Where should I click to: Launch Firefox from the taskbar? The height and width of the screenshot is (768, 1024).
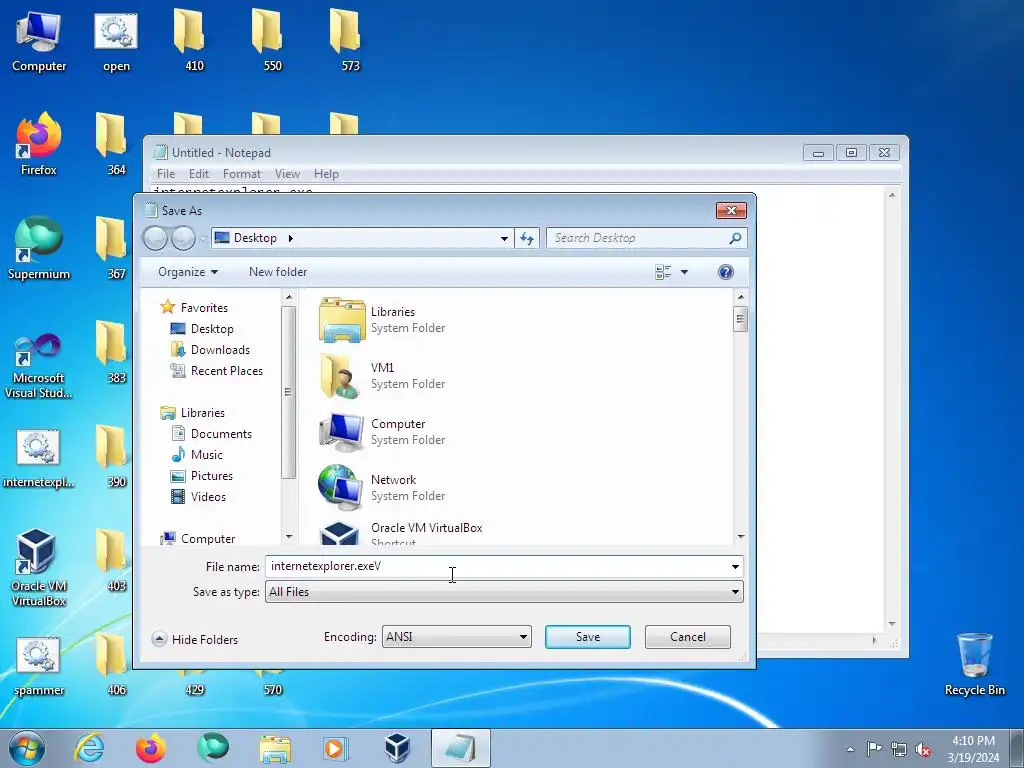[151, 748]
